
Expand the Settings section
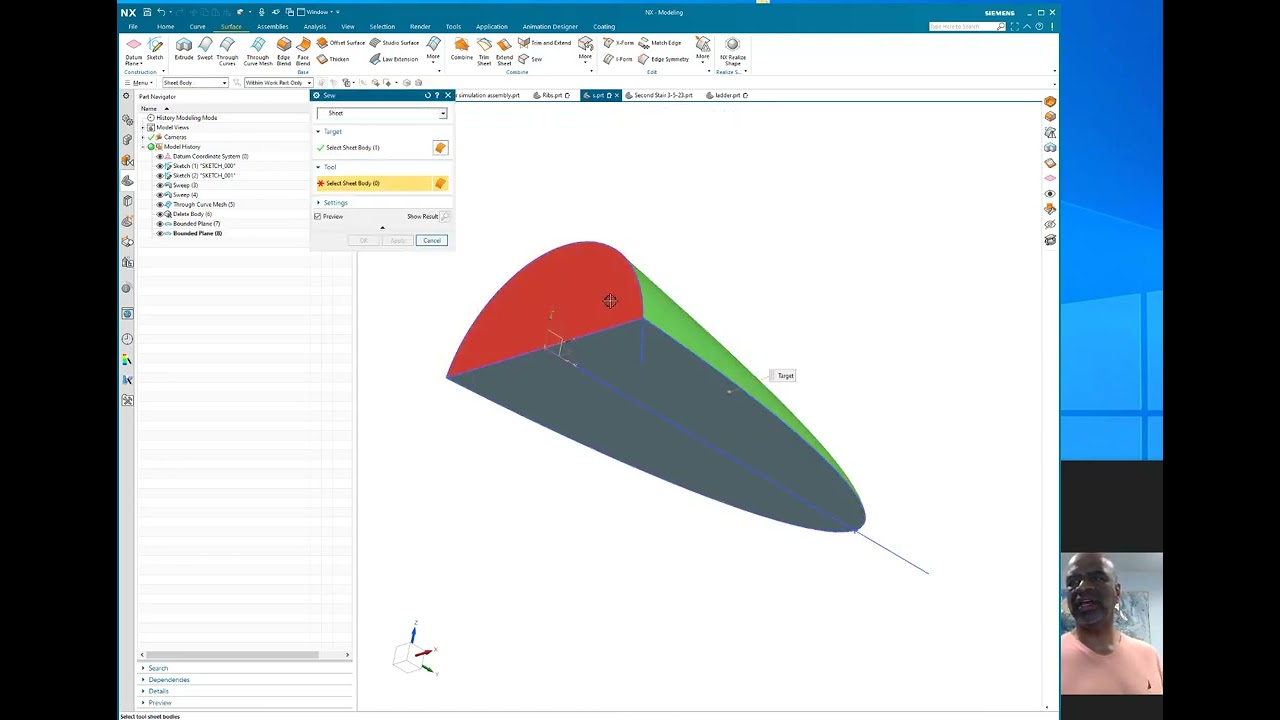point(318,203)
